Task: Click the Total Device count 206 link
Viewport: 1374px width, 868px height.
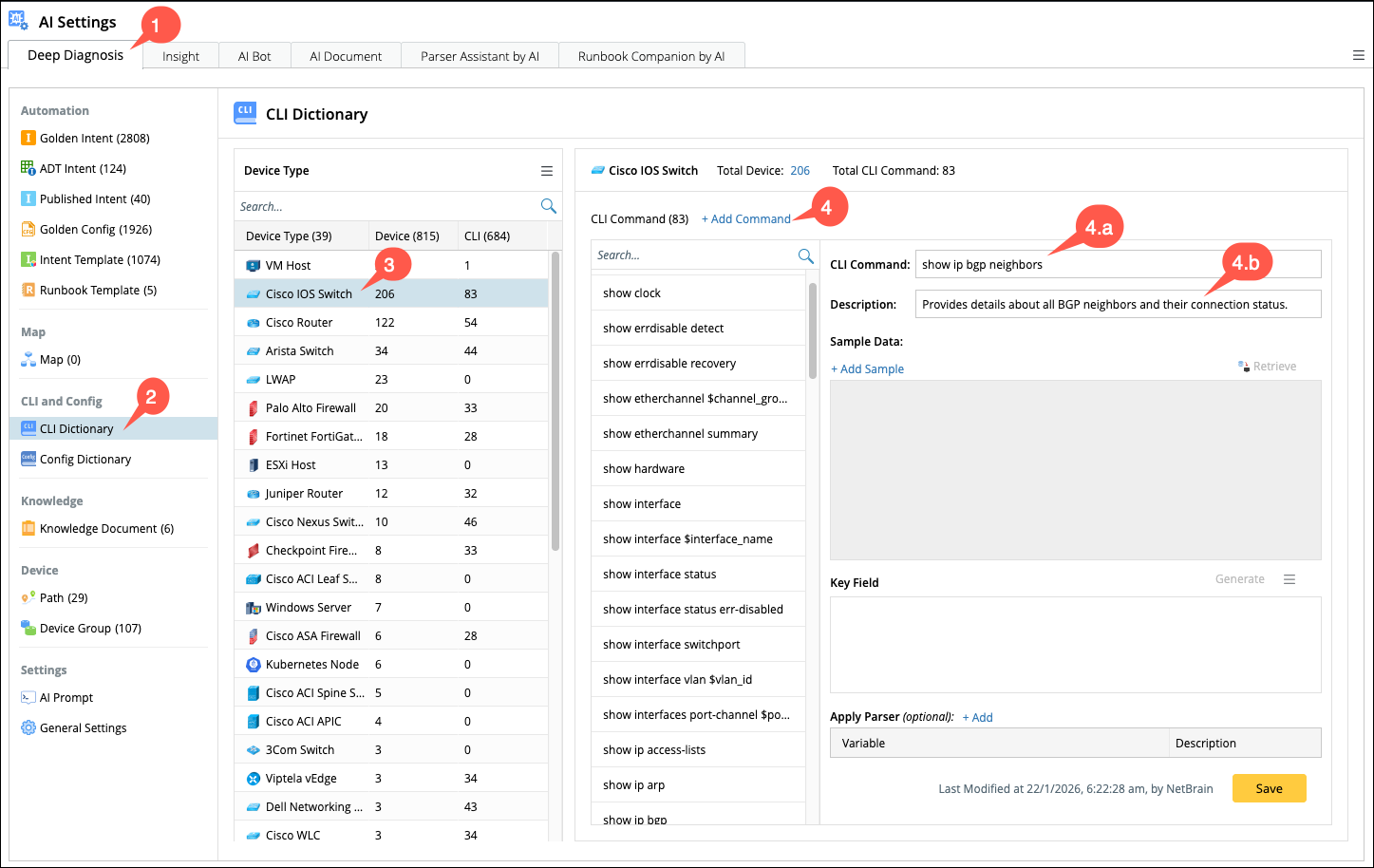Action: click(800, 171)
